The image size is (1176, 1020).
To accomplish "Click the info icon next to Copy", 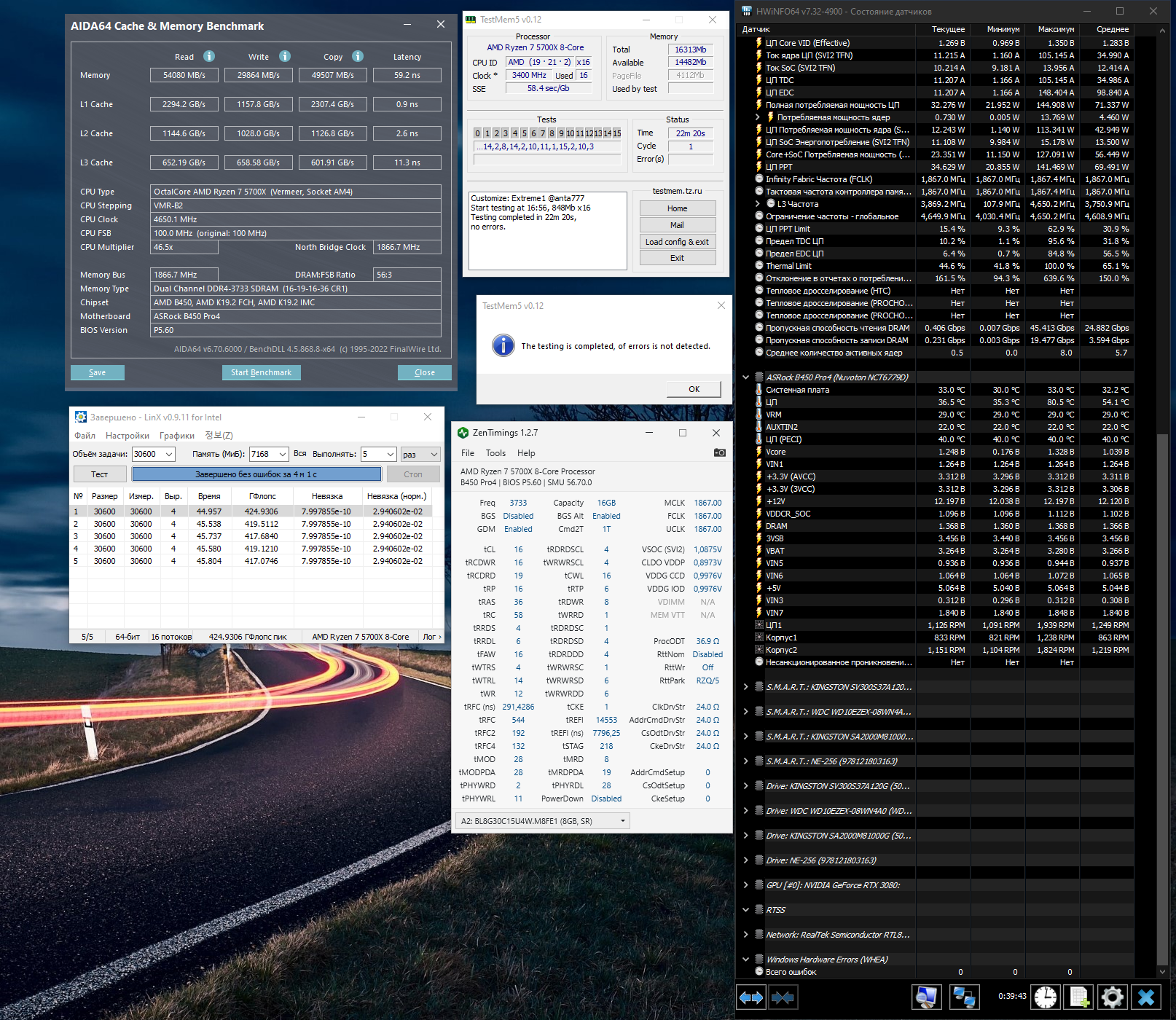I will pyautogui.click(x=358, y=57).
